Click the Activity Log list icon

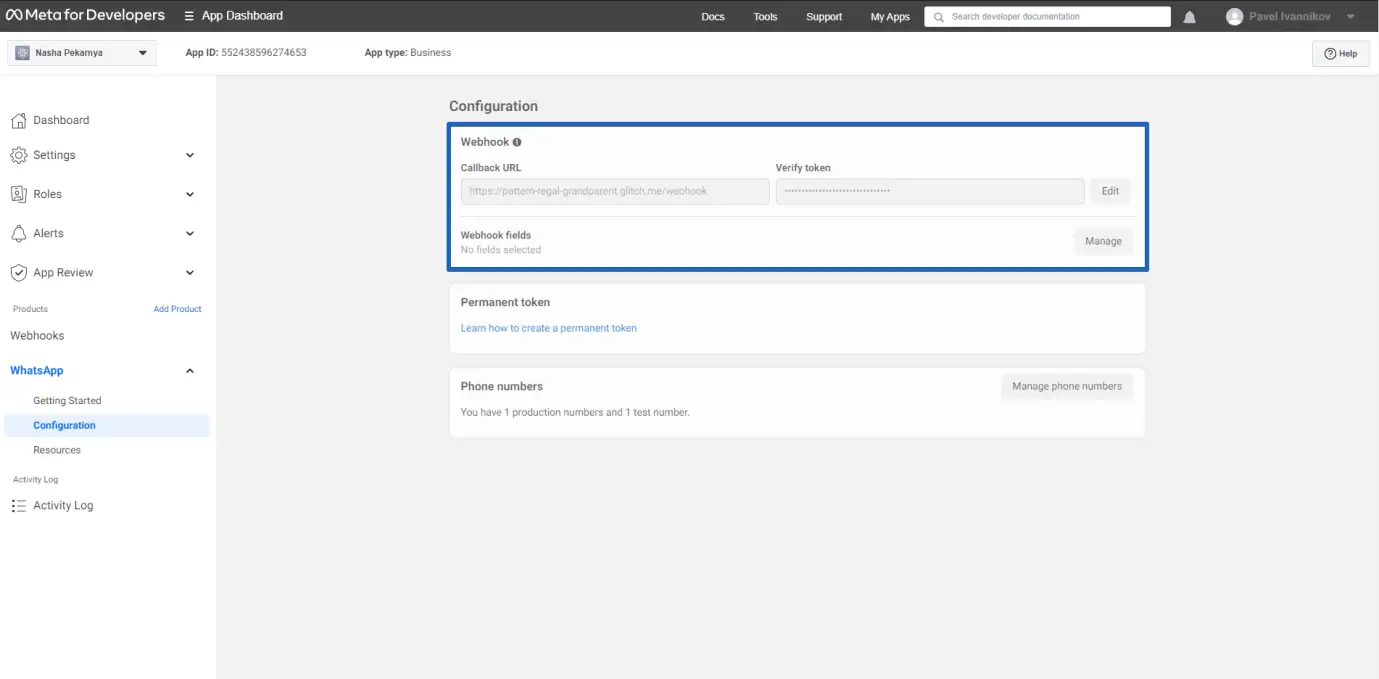[x=18, y=506]
